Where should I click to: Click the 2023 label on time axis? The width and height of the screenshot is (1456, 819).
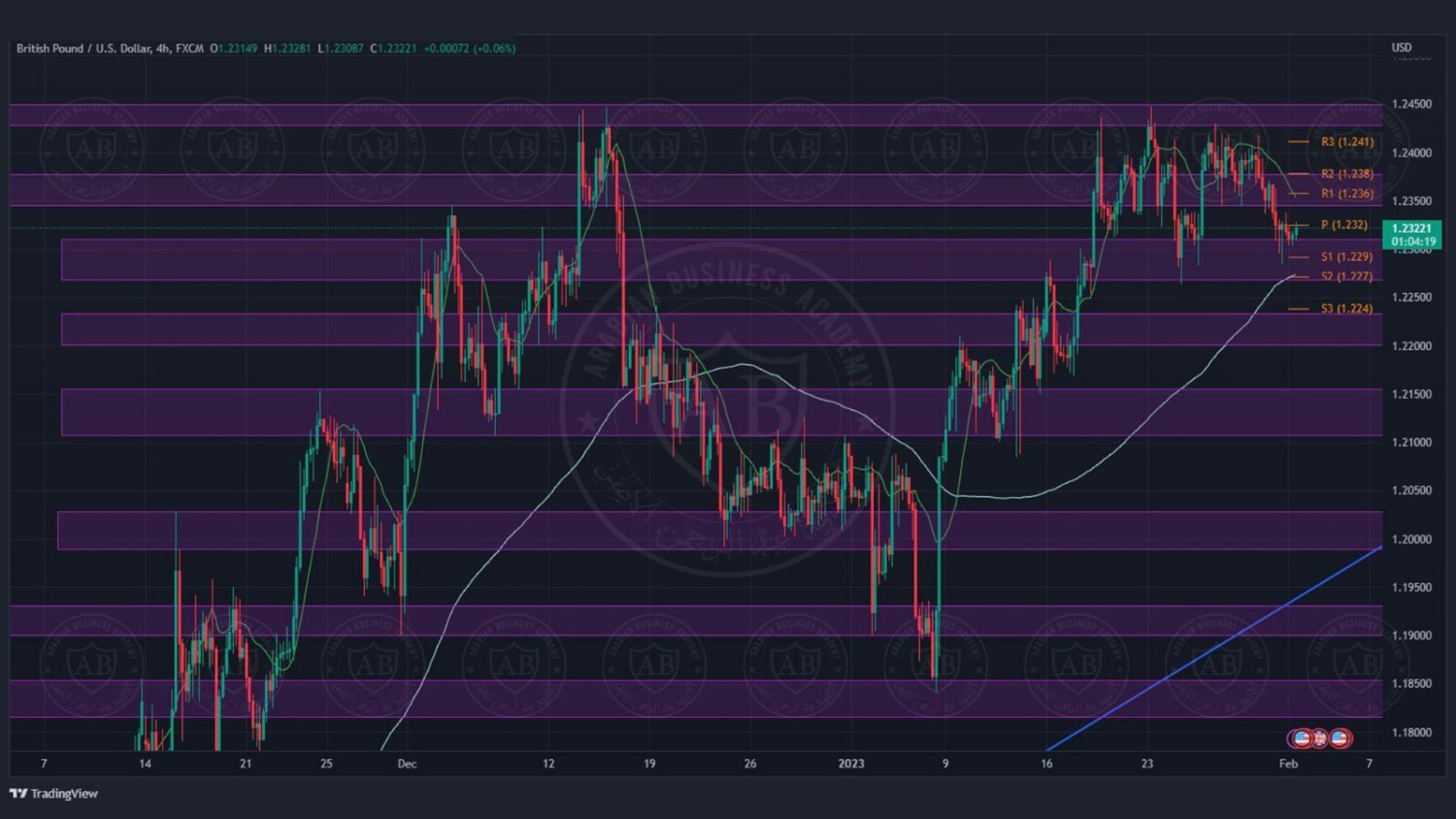click(851, 764)
